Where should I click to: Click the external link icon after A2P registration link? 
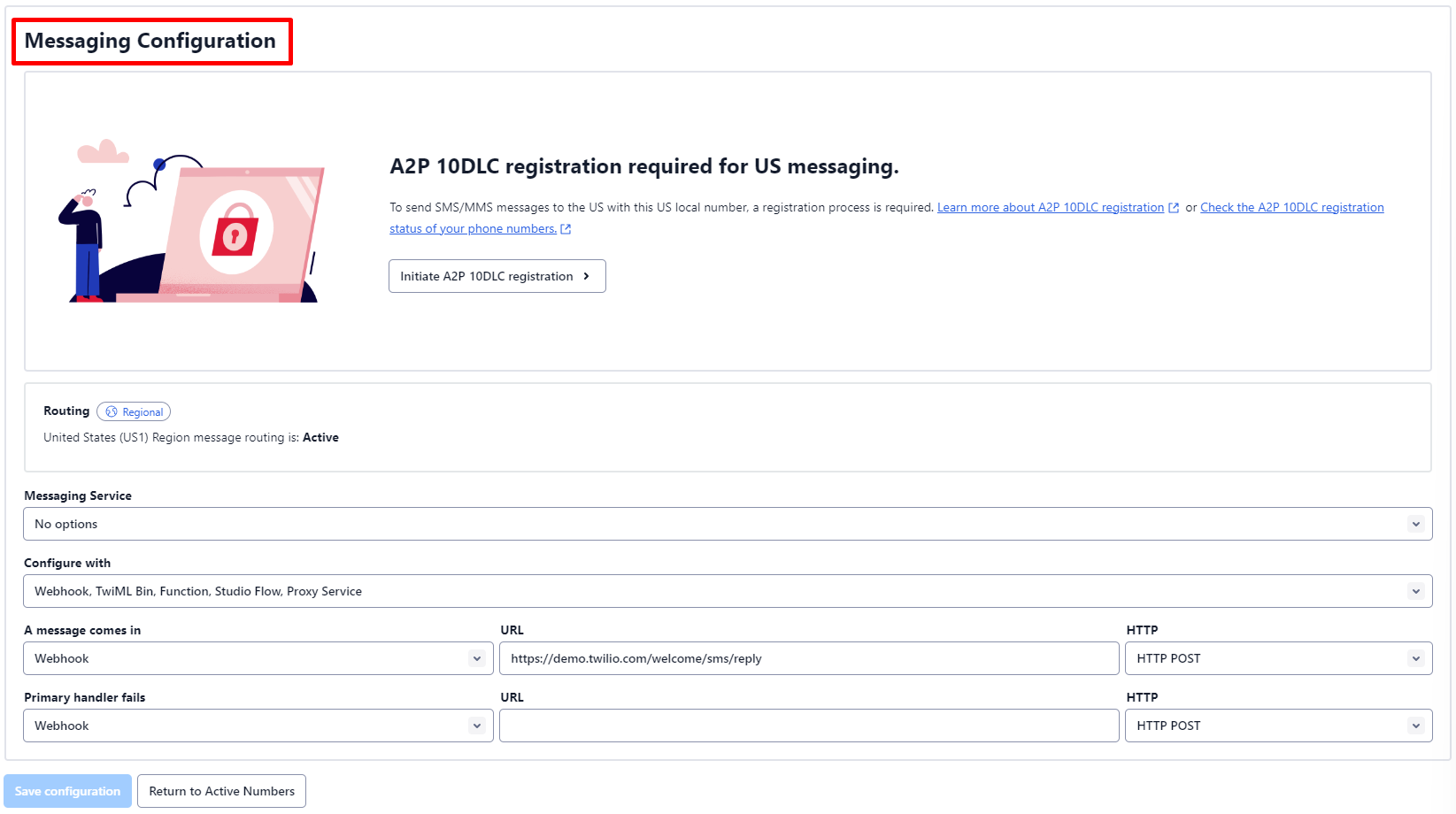tap(1175, 207)
